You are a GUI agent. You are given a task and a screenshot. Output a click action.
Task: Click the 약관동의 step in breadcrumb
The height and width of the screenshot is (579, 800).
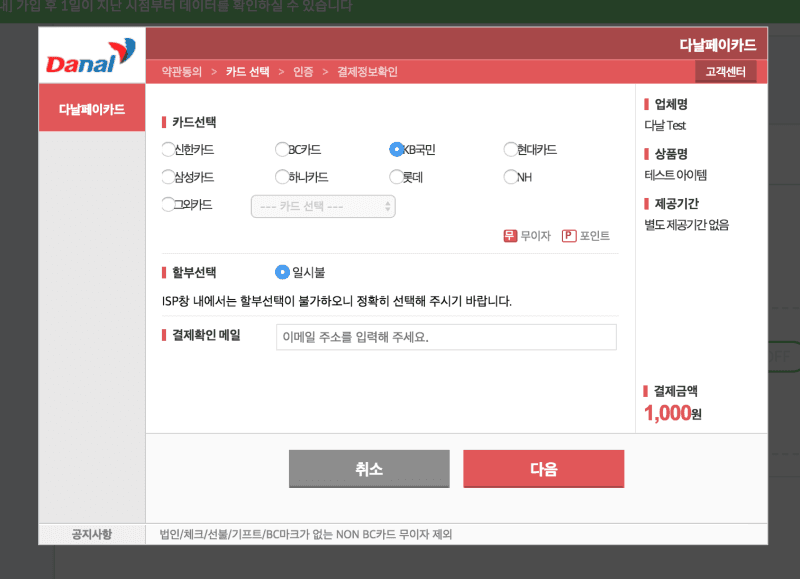[x=182, y=71]
